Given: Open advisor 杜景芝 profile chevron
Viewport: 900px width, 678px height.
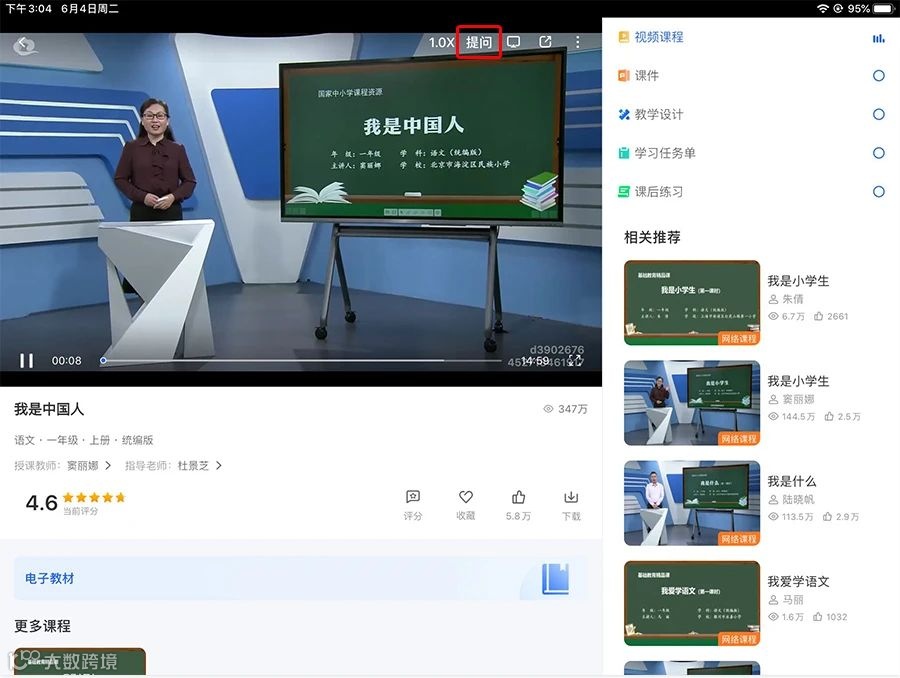Looking at the screenshot, I should (x=218, y=465).
